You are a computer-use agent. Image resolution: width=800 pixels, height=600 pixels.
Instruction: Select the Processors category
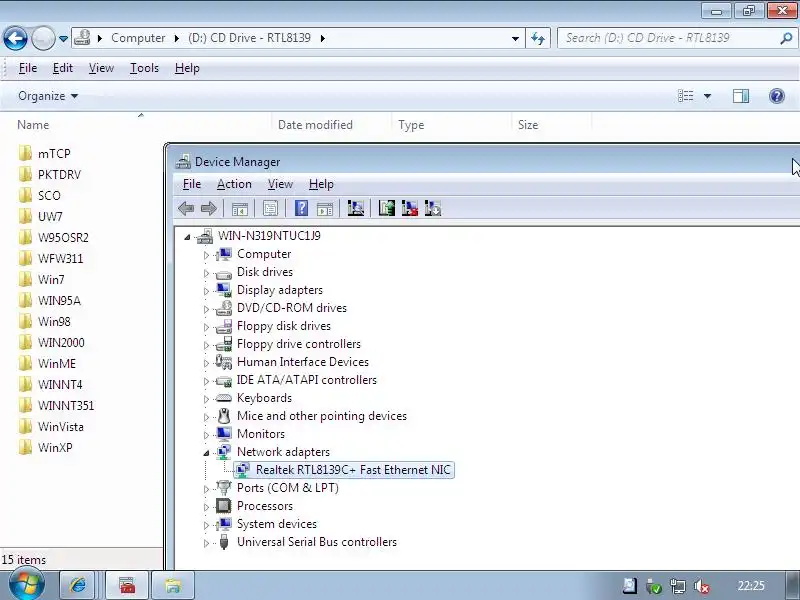coord(265,506)
